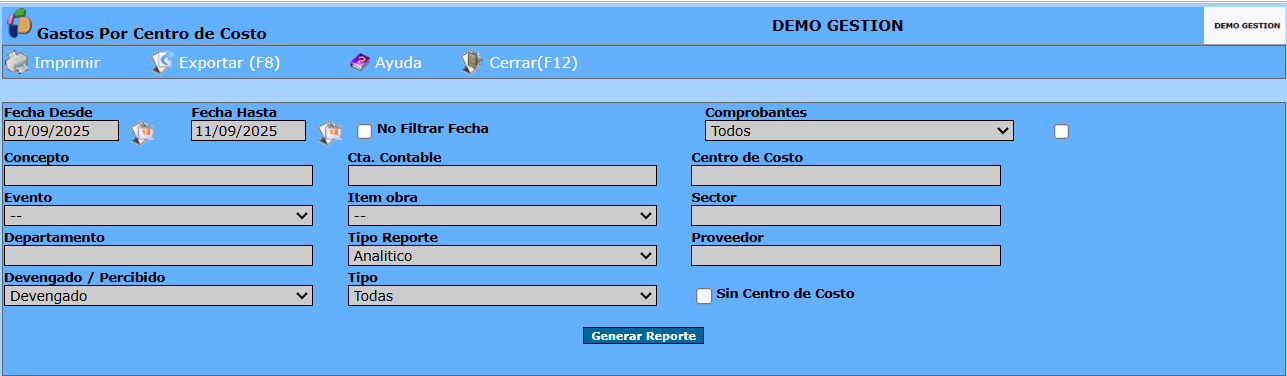Screen dimensions: 1287x376
Task: Click into the Proveedor input field
Action: pyautogui.click(x=846, y=256)
